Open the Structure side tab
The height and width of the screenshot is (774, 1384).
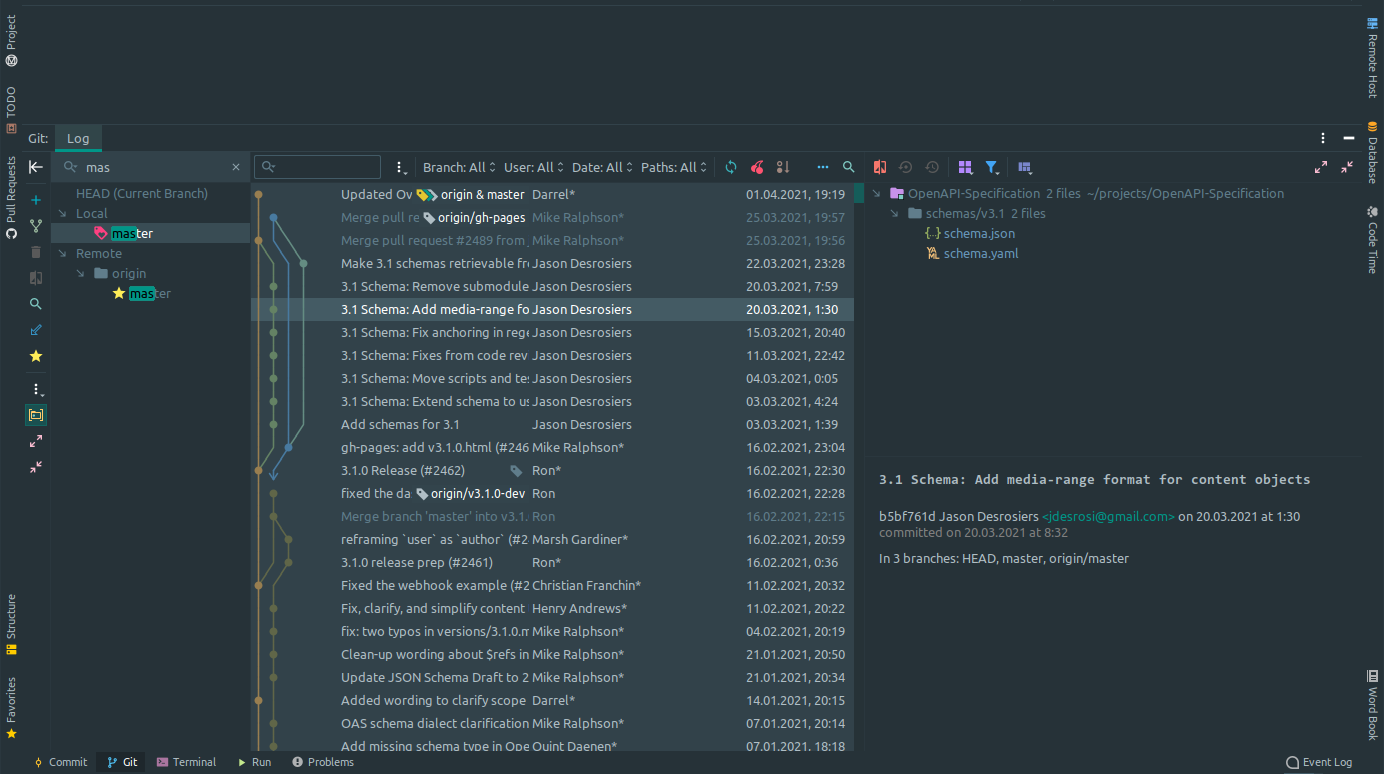click(x=11, y=624)
